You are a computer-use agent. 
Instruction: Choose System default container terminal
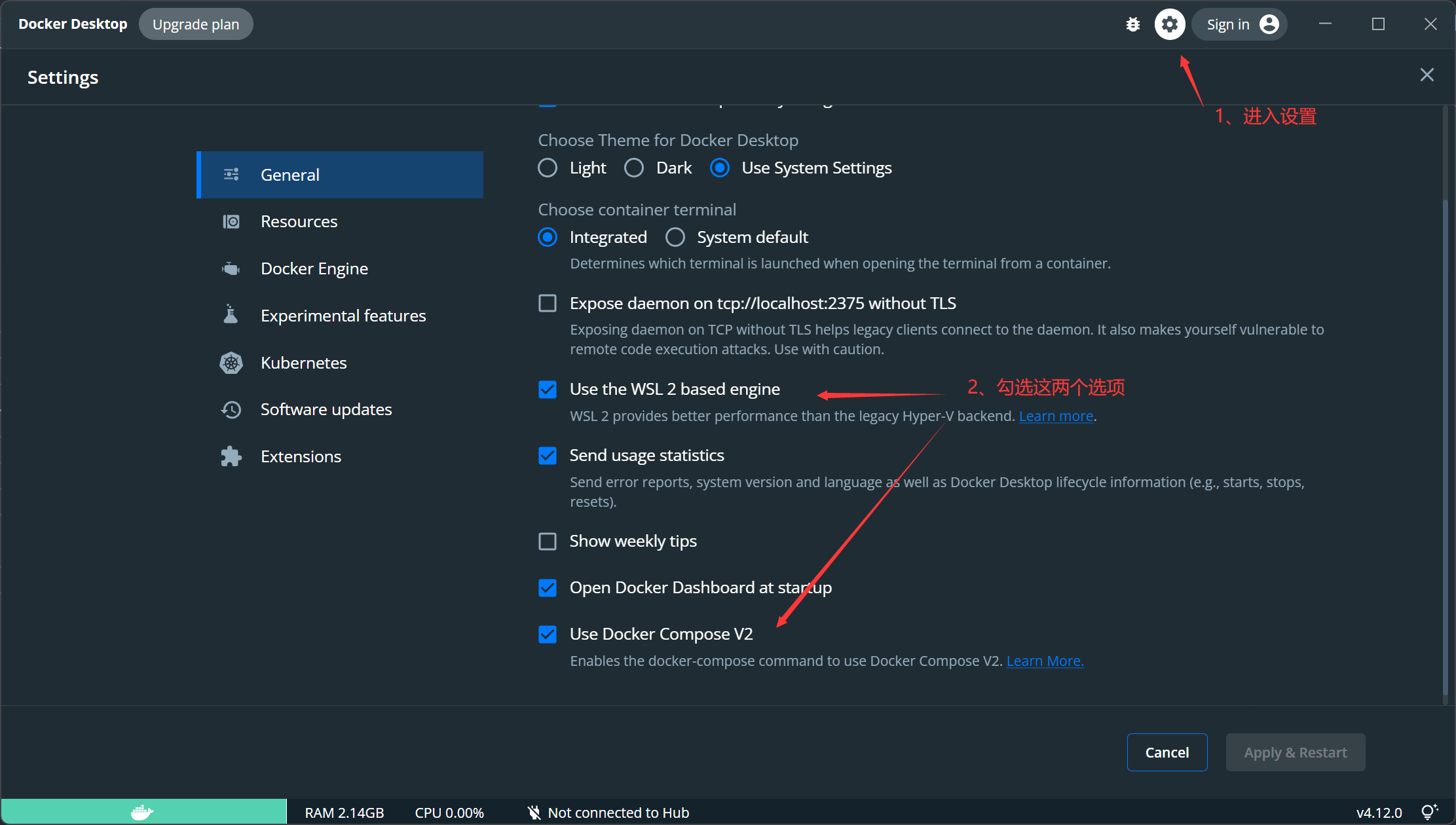coord(675,237)
